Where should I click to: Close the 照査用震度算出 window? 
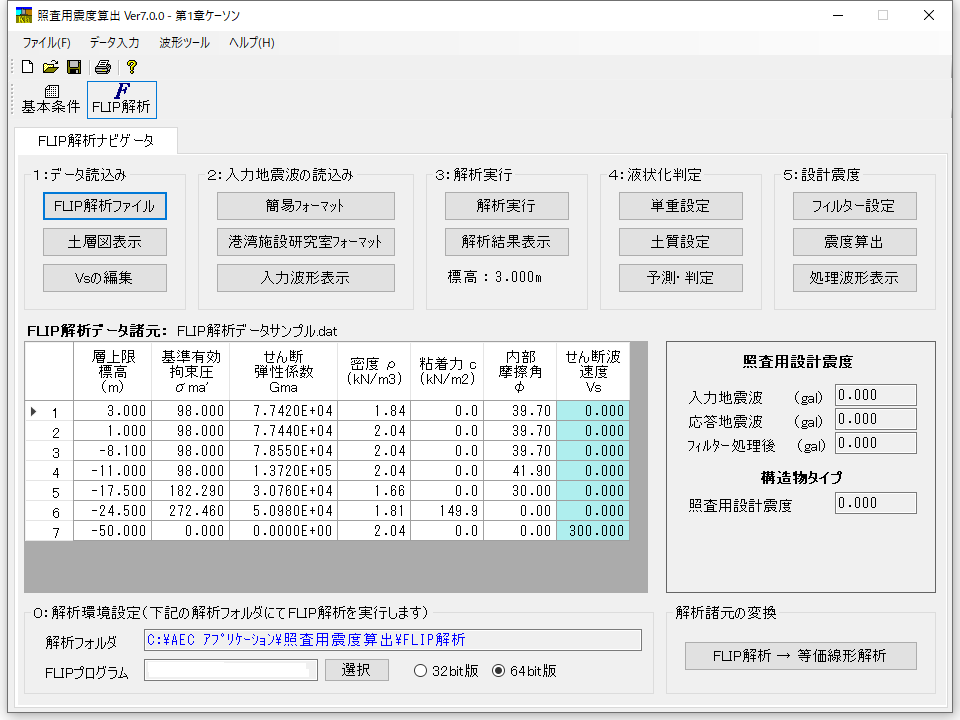tap(929, 15)
